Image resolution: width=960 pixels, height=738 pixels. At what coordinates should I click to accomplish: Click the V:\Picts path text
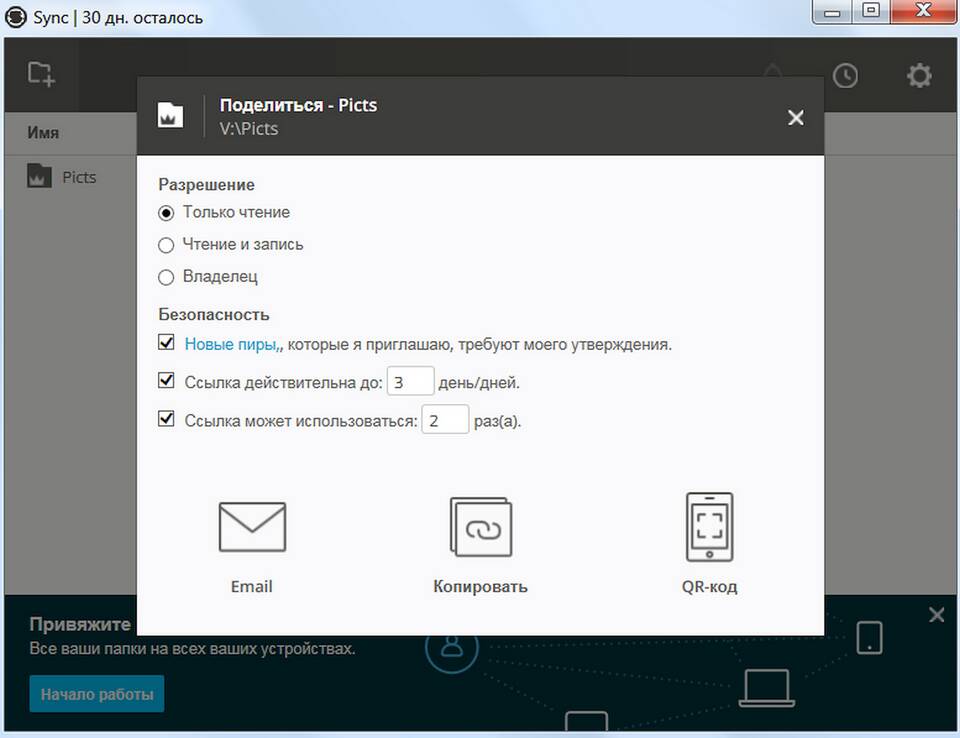tap(249, 129)
